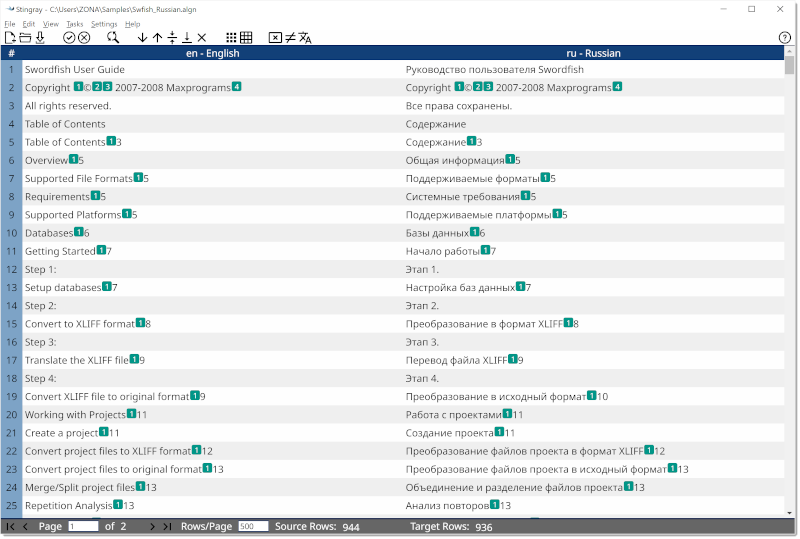This screenshot has width=800, height=539.
Task: Click the dotted grid icon
Action: (x=231, y=37)
